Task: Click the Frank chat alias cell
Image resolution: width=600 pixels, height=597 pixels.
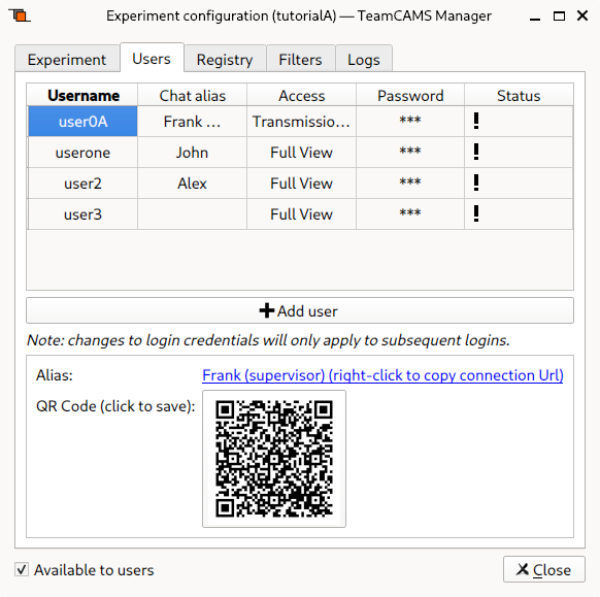Action: 192,121
